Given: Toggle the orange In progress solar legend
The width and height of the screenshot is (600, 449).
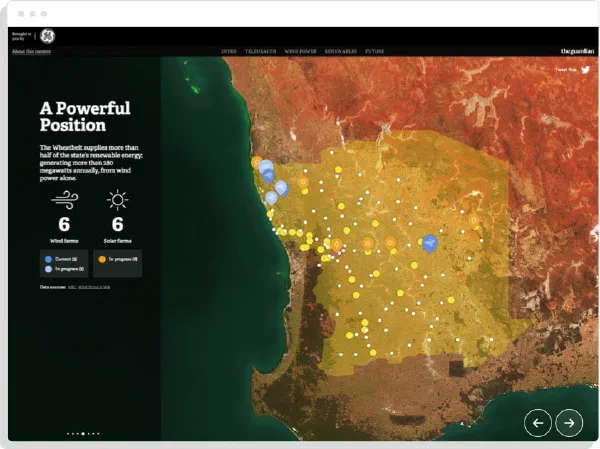Looking at the screenshot, I should [x=118, y=259].
